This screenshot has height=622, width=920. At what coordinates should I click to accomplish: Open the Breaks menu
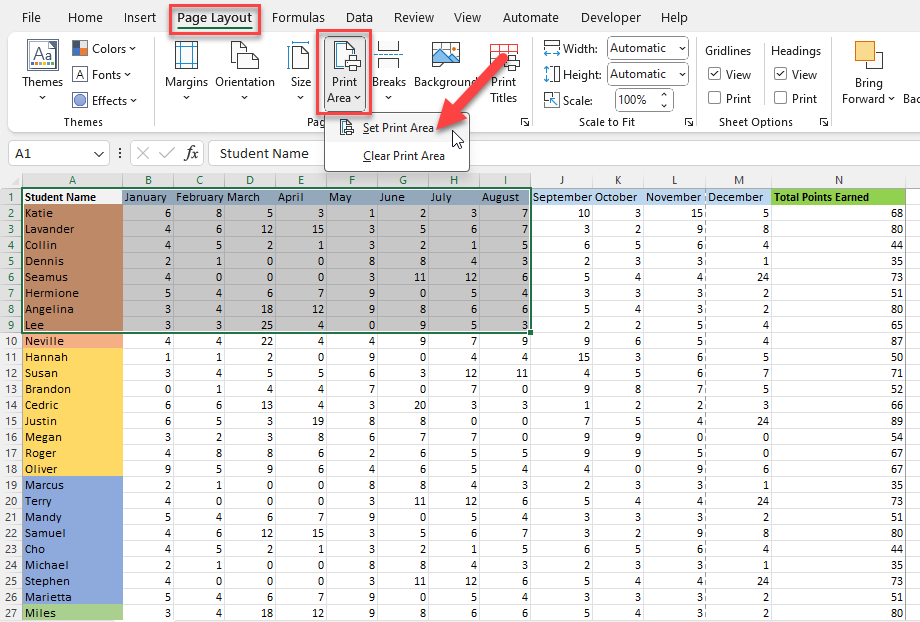click(x=388, y=70)
